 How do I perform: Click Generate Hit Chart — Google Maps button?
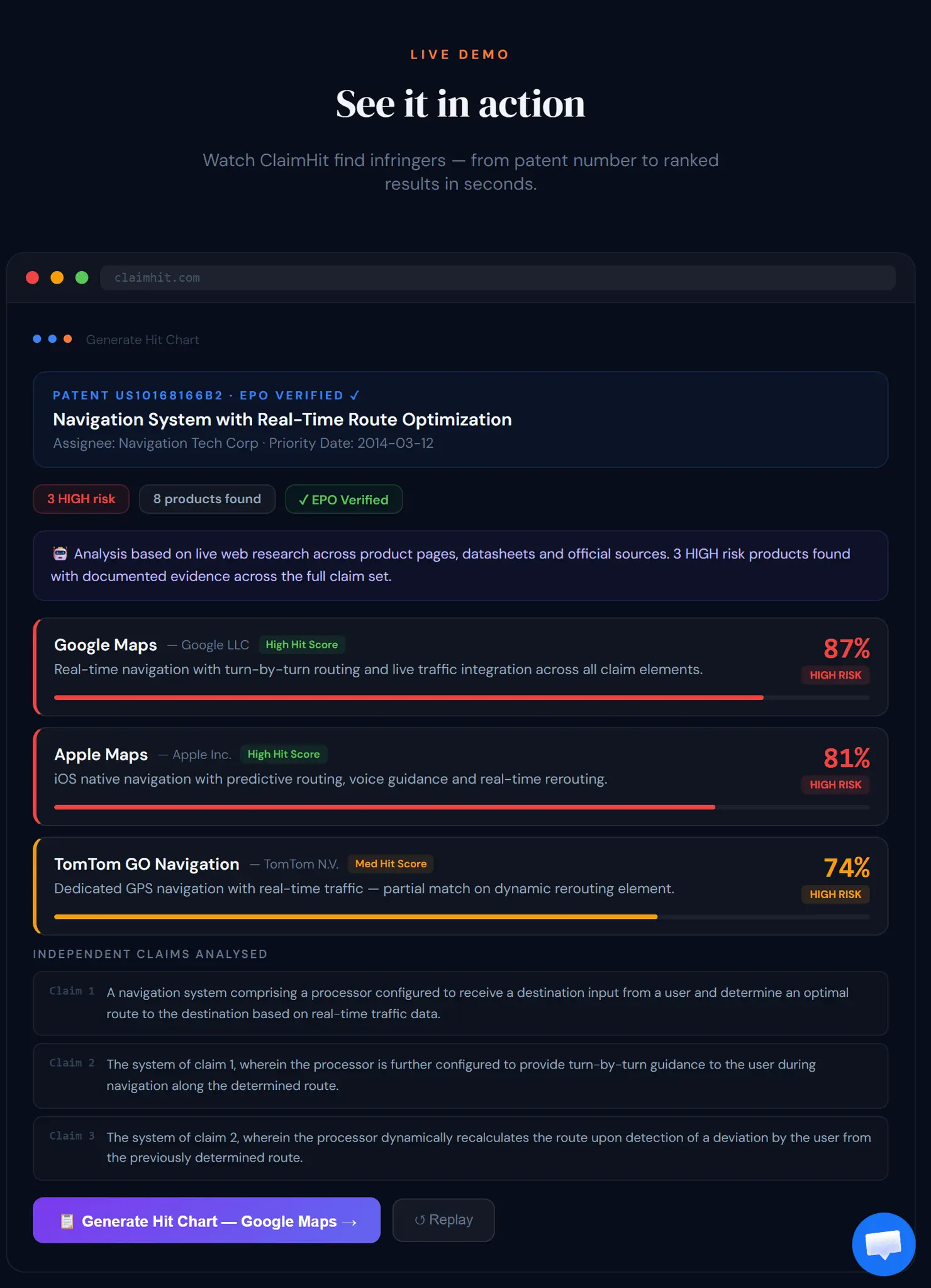[x=206, y=1220]
